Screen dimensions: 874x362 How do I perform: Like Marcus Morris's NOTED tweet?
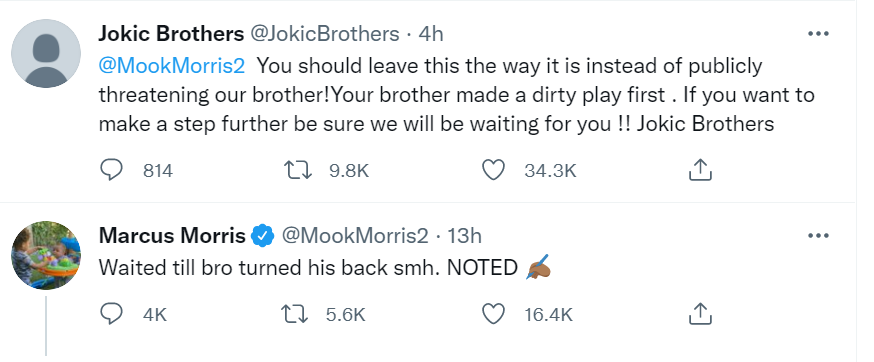493,314
